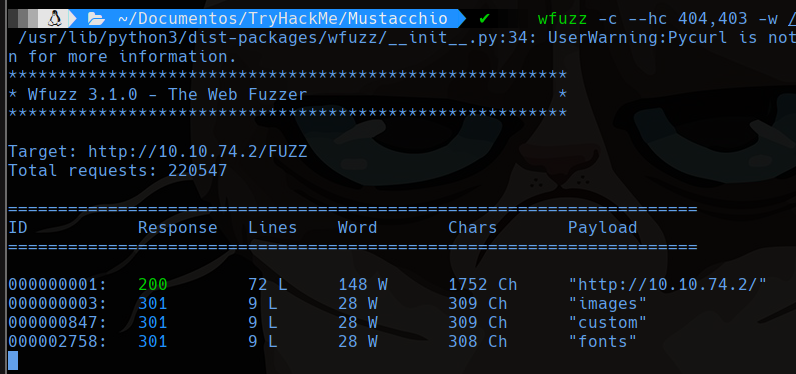Click the "fonts" payload

[603, 342]
